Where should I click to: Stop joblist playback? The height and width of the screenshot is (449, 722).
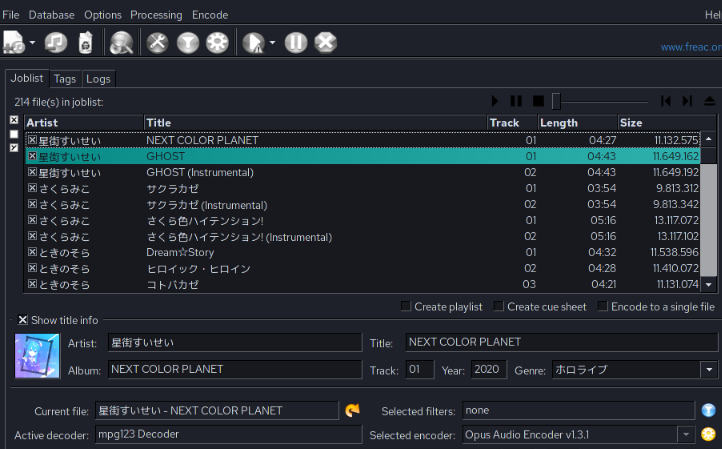point(538,101)
